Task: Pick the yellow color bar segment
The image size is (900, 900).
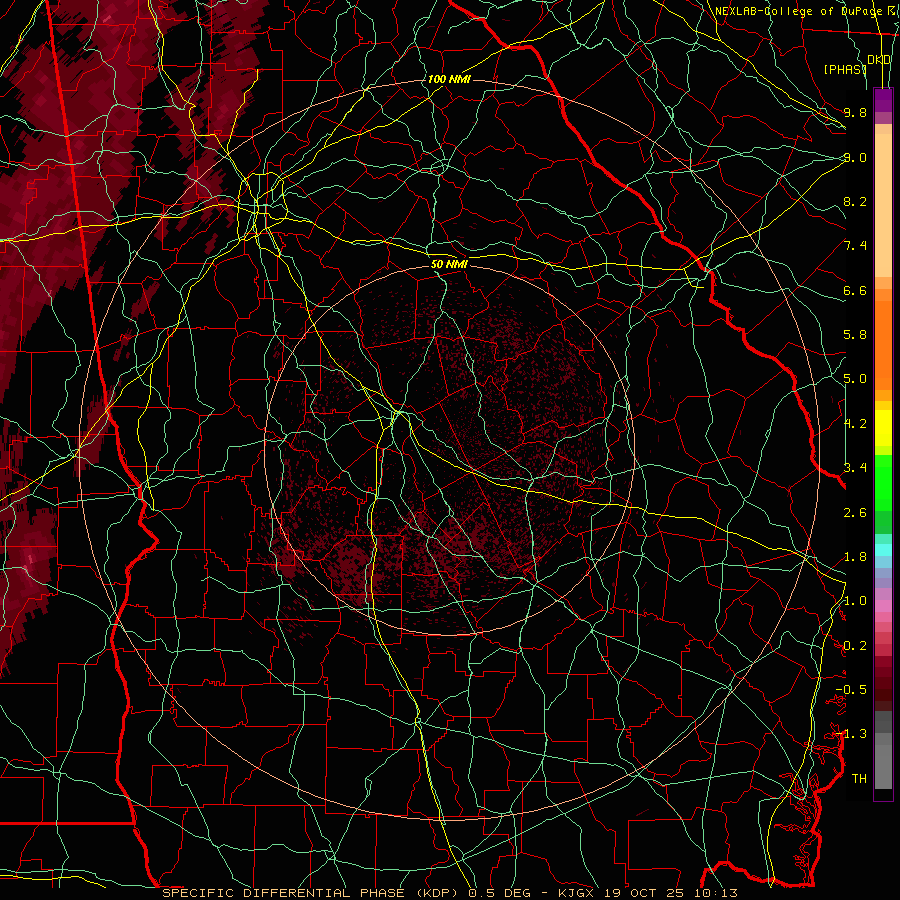Action: coord(883,428)
